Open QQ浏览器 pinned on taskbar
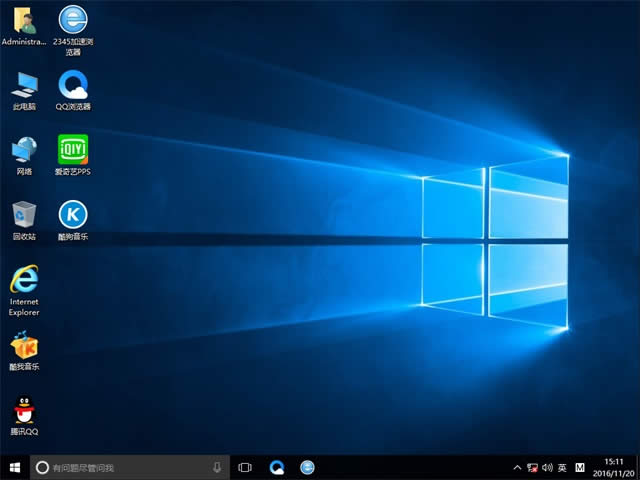Viewport: 640px width, 480px height. point(277,467)
